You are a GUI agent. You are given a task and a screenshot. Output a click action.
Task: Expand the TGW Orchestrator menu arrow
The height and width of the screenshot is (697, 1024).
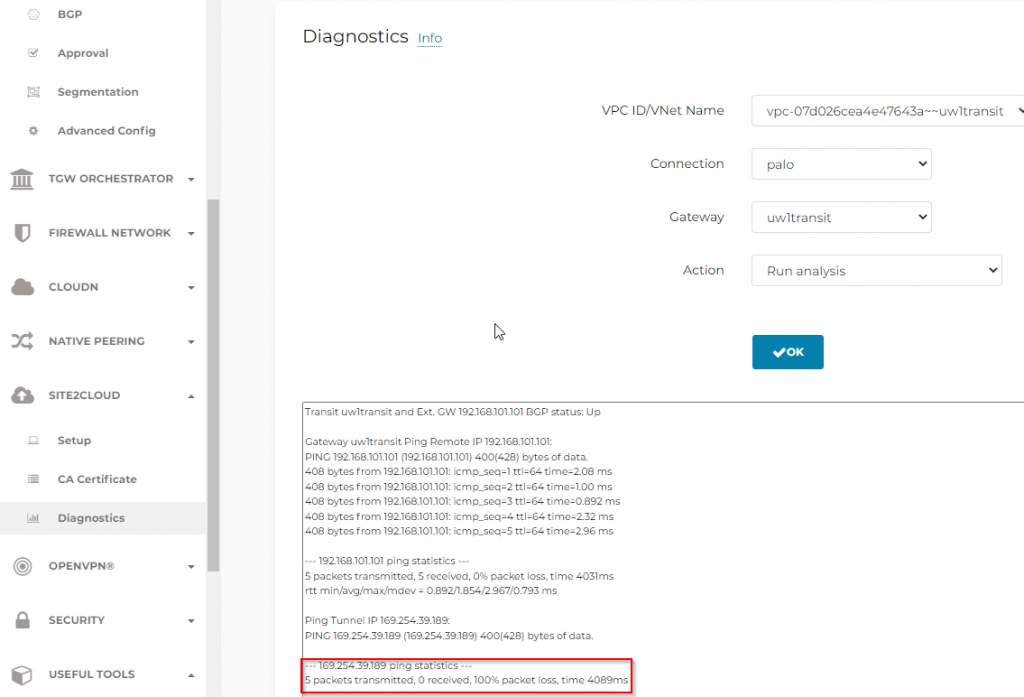tap(191, 179)
